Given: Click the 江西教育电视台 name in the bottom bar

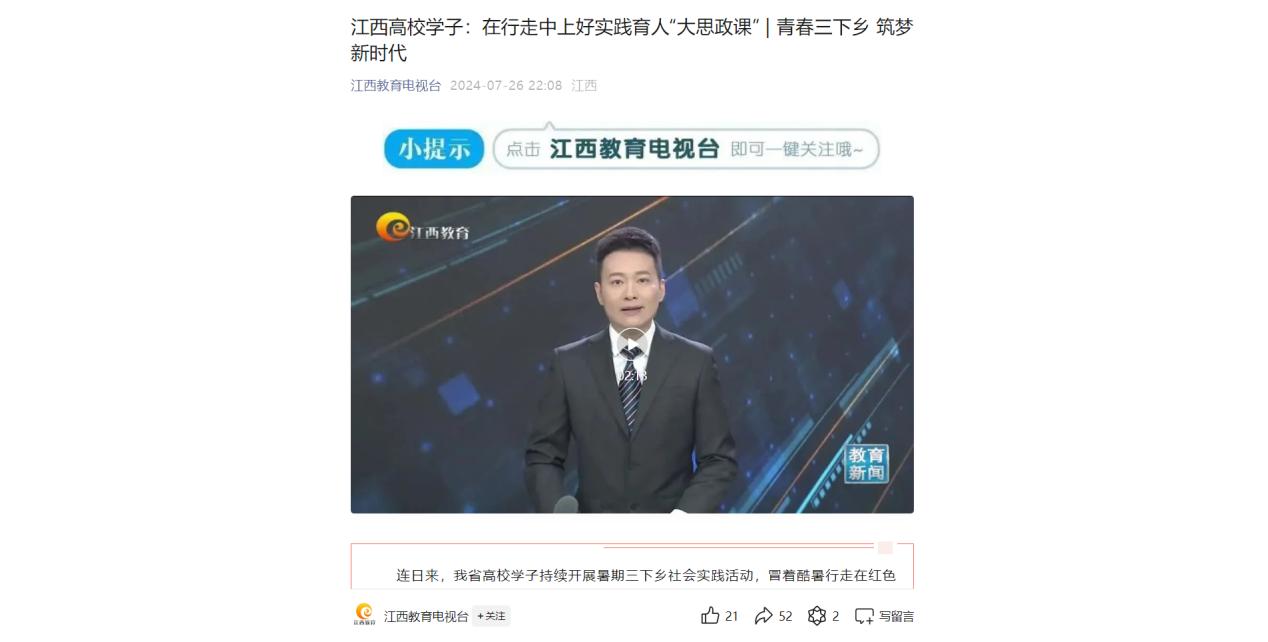Looking at the screenshot, I should (426, 616).
